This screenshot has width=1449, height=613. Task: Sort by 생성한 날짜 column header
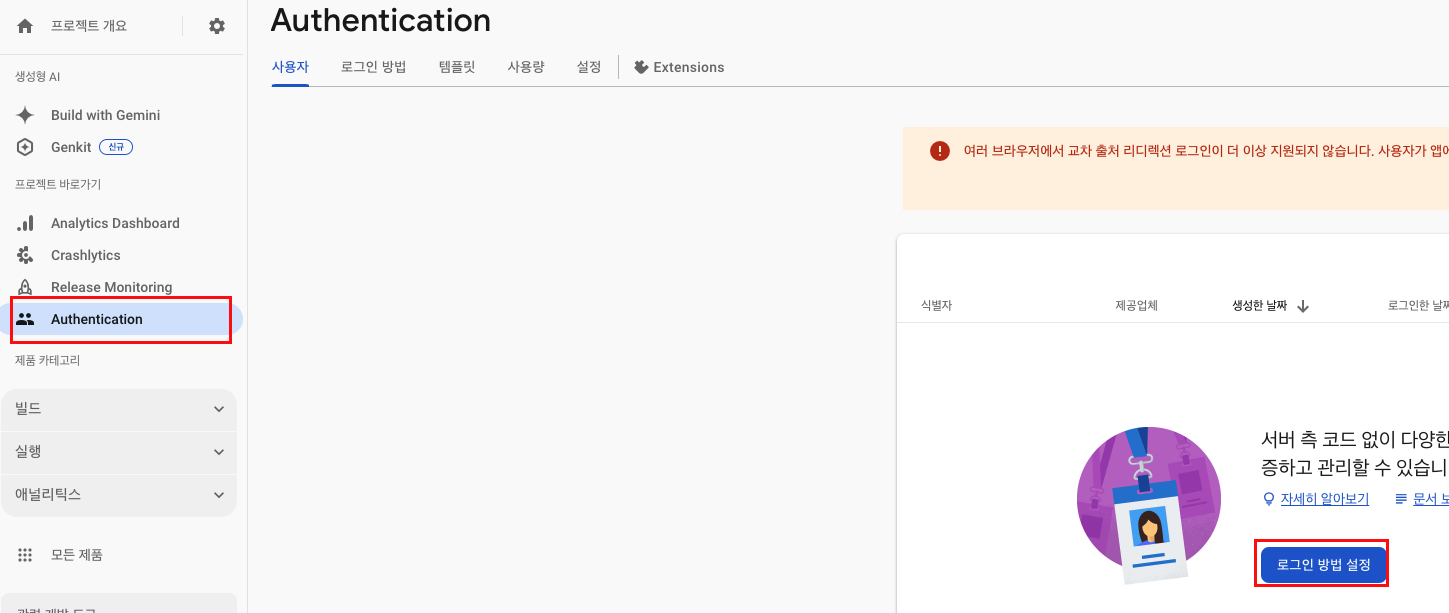tap(1260, 306)
